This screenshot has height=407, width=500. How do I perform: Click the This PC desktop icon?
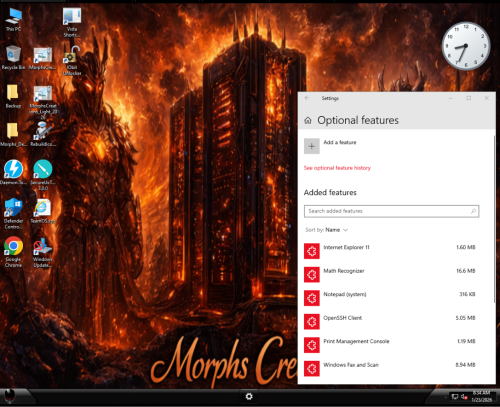[13, 20]
